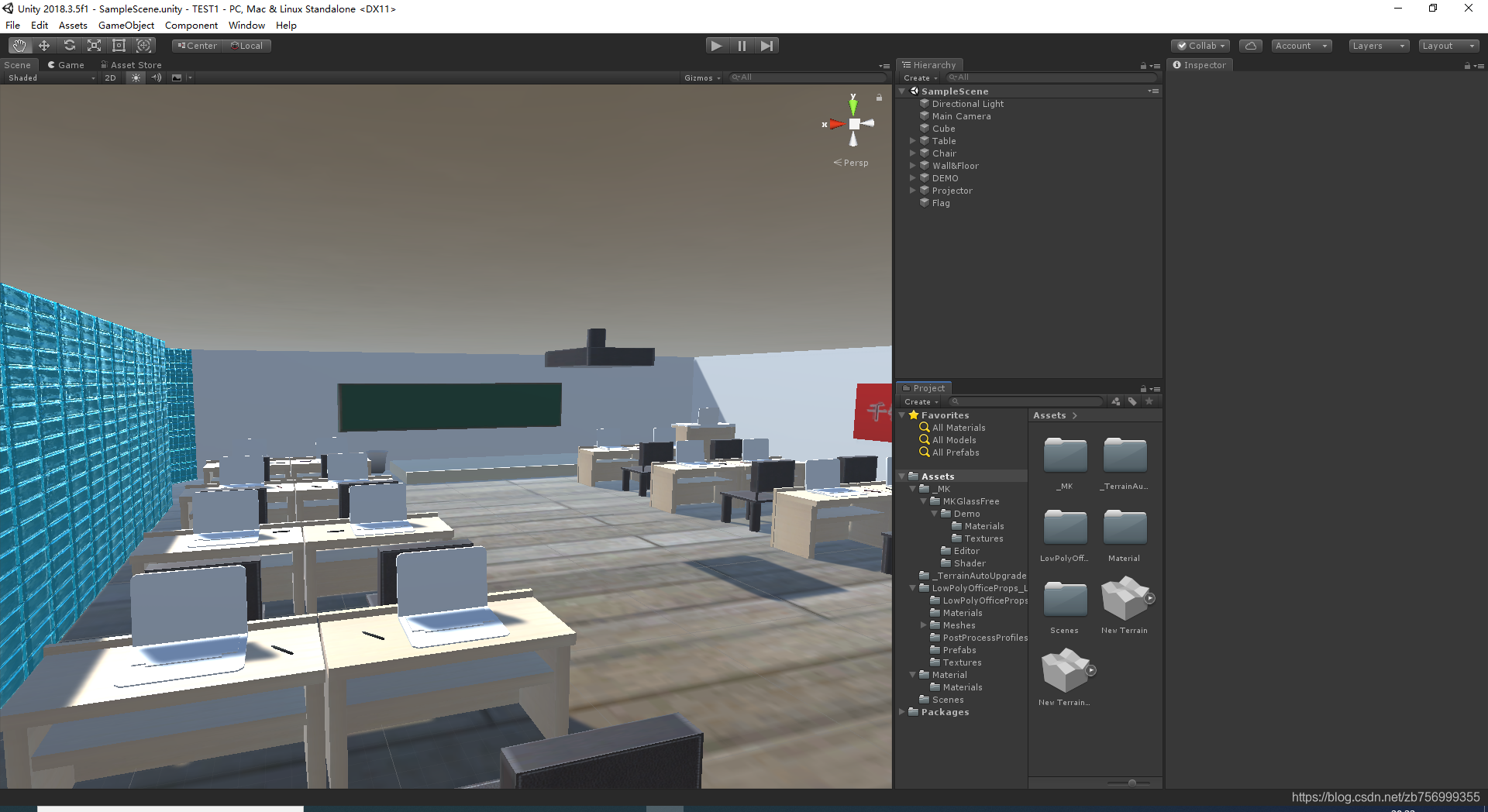The height and width of the screenshot is (812, 1488).
Task: Open LowPolyOff.. folder thumbnail
Action: pyautogui.click(x=1065, y=528)
